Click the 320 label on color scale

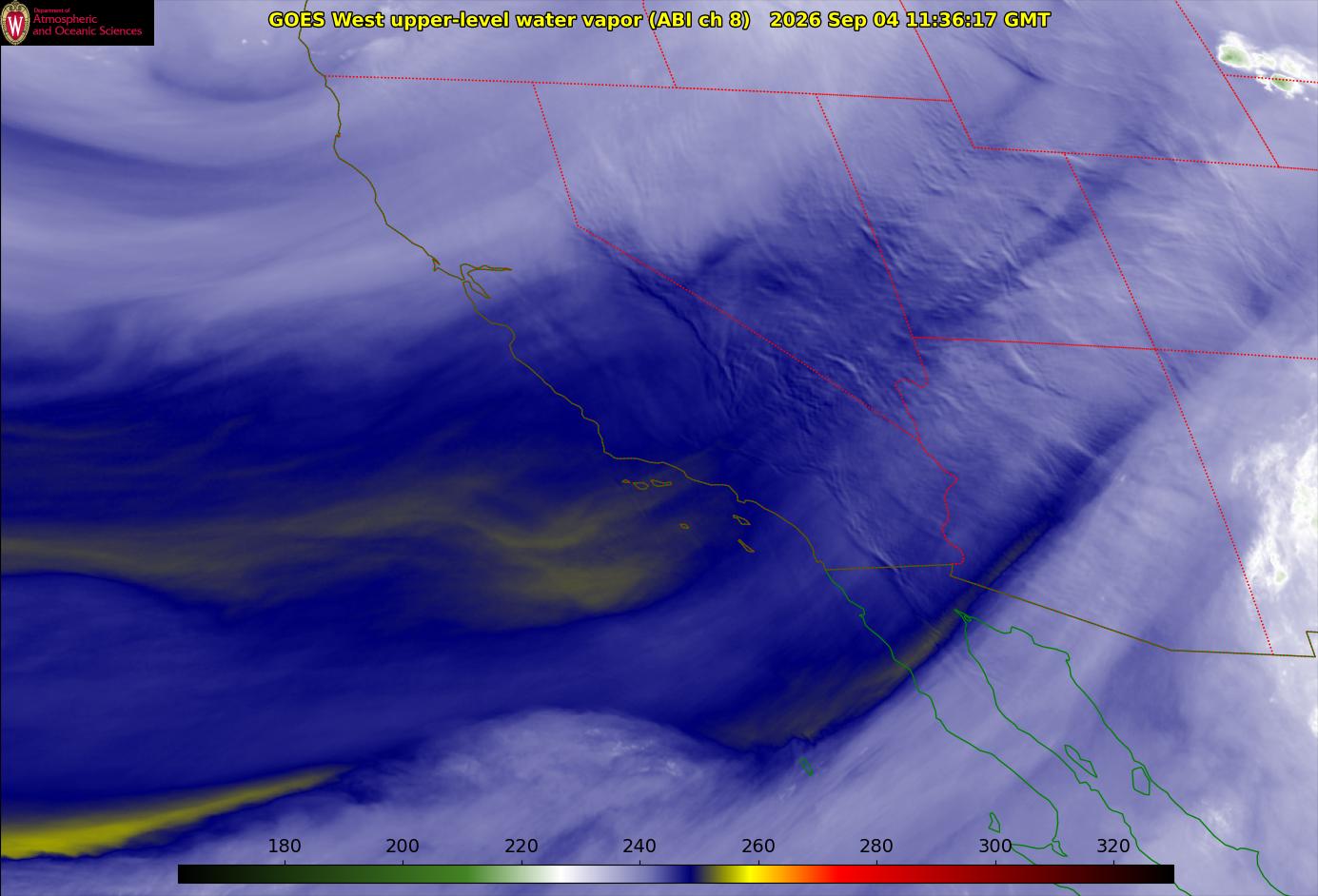coord(1113,846)
